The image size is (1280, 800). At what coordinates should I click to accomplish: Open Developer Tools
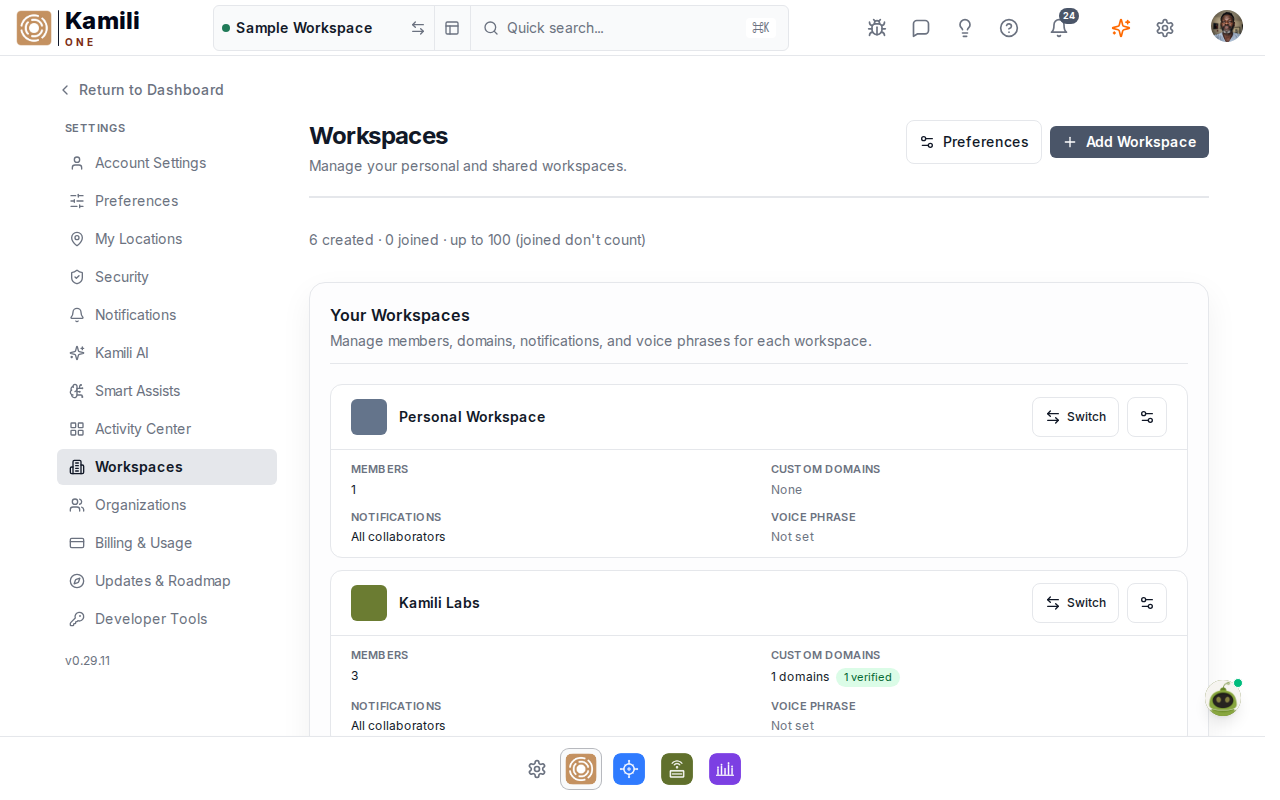pyautogui.click(x=167, y=619)
